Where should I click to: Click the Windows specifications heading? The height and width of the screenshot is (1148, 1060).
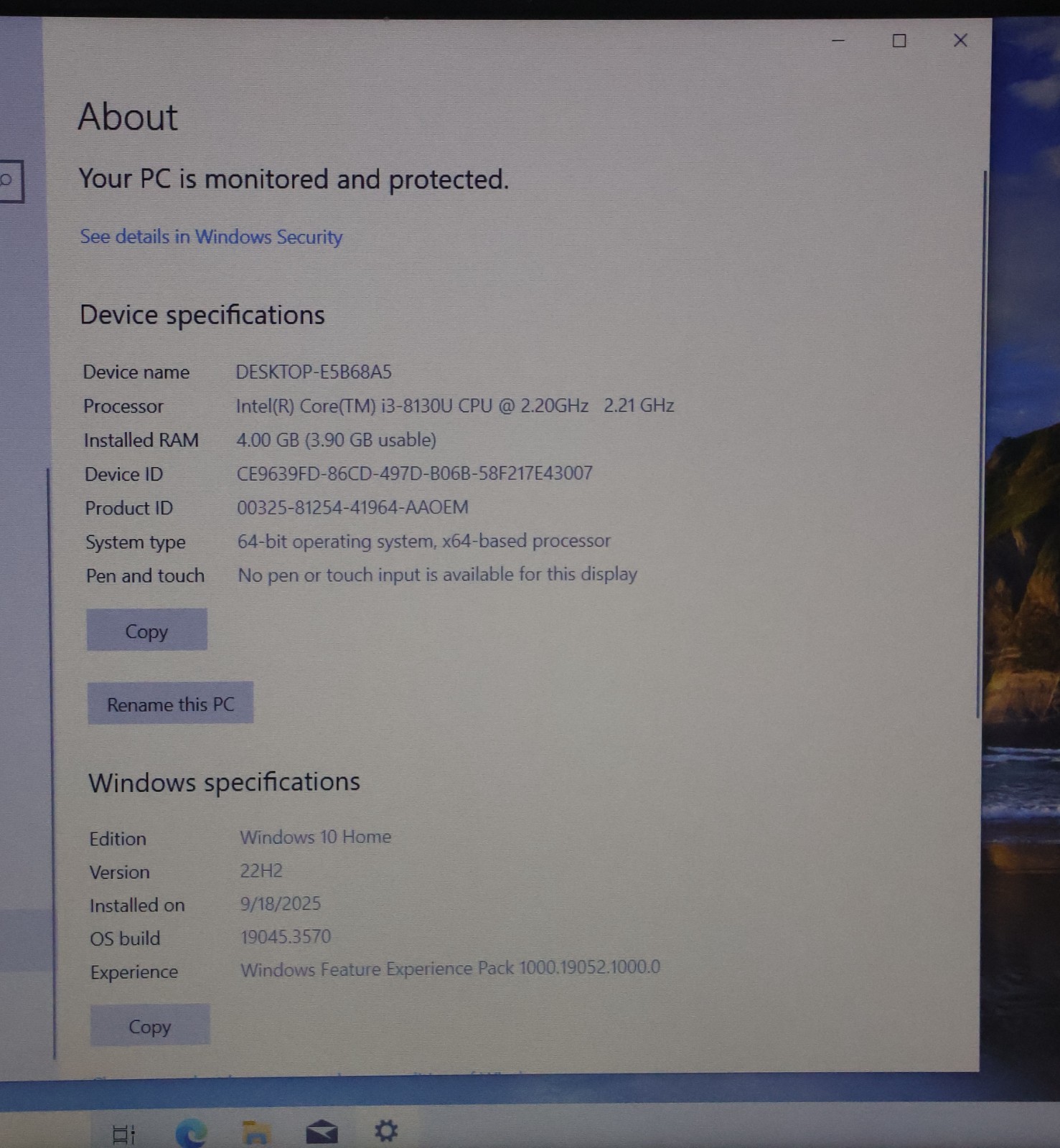224,782
